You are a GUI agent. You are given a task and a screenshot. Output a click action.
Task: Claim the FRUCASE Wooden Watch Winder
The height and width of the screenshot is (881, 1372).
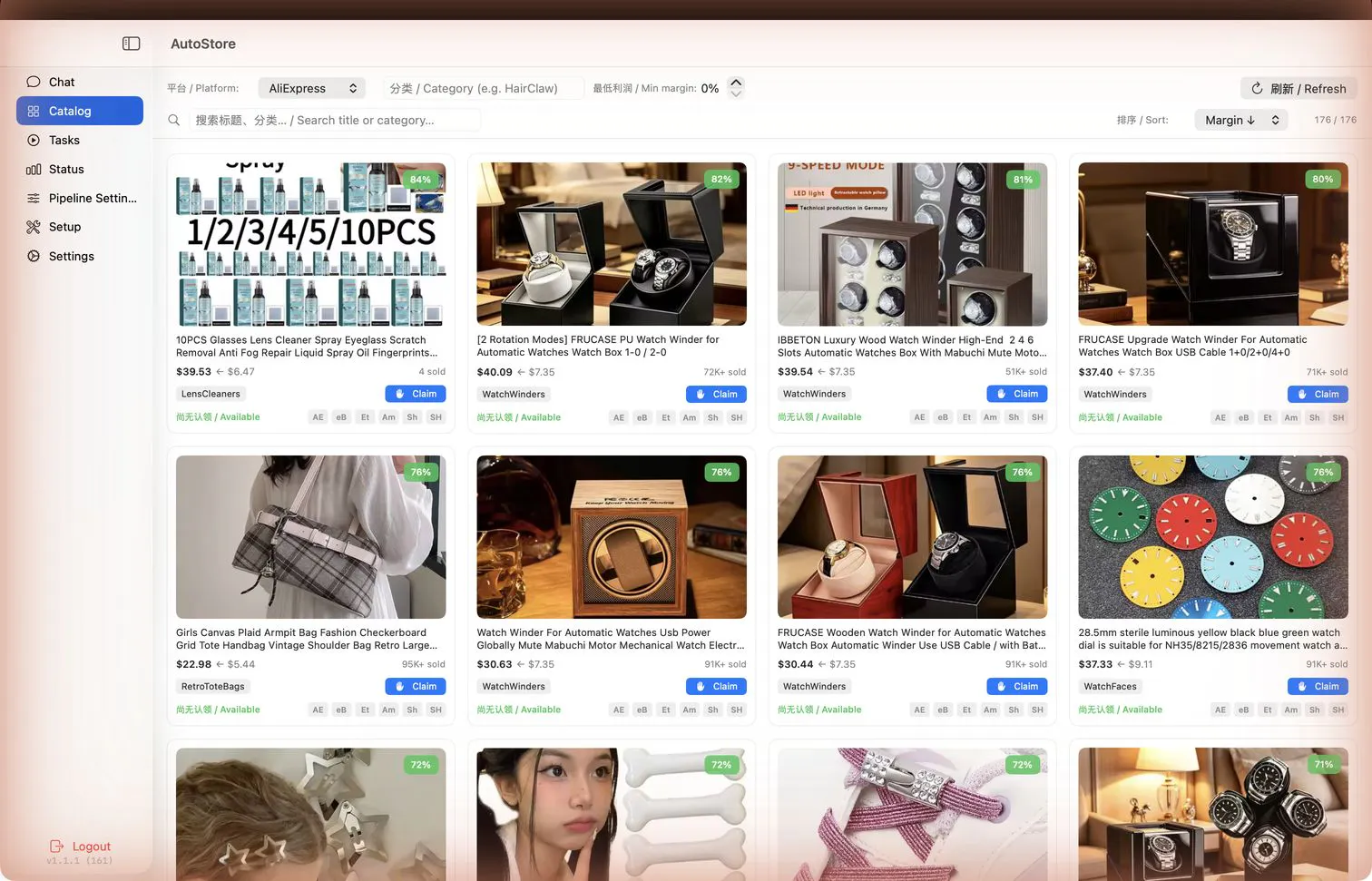(1017, 686)
